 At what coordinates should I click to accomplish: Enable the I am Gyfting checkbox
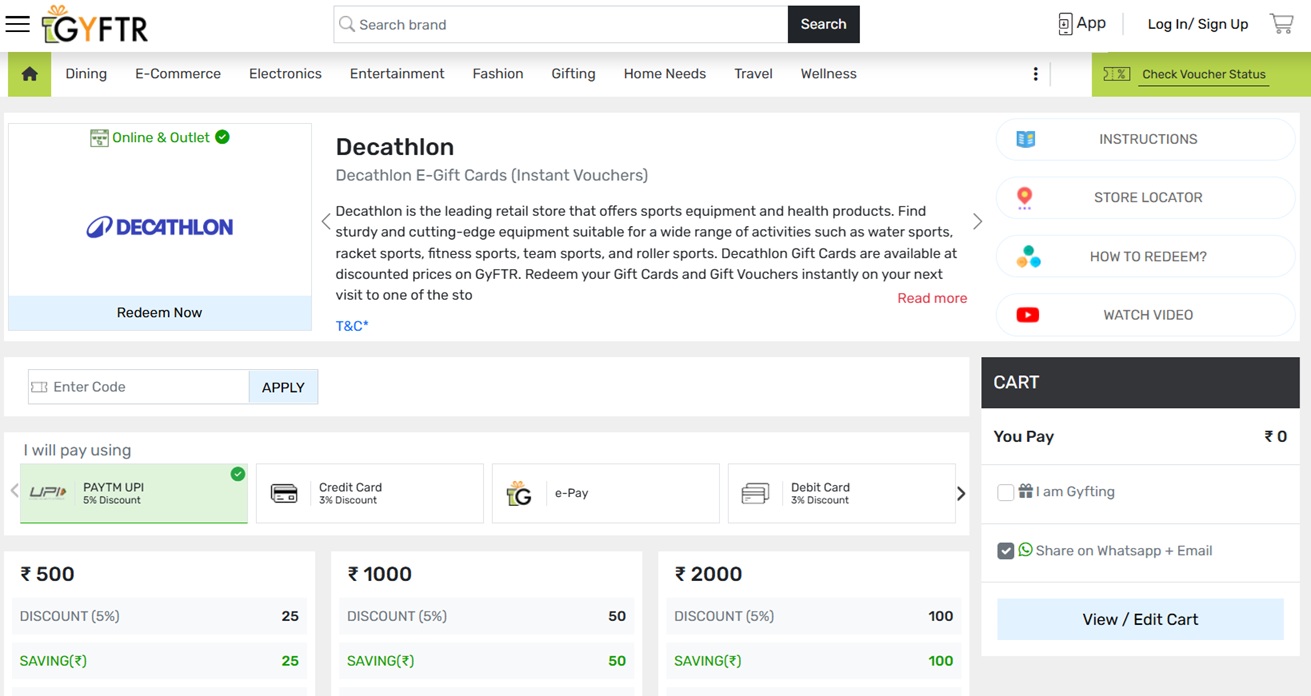coord(1006,492)
